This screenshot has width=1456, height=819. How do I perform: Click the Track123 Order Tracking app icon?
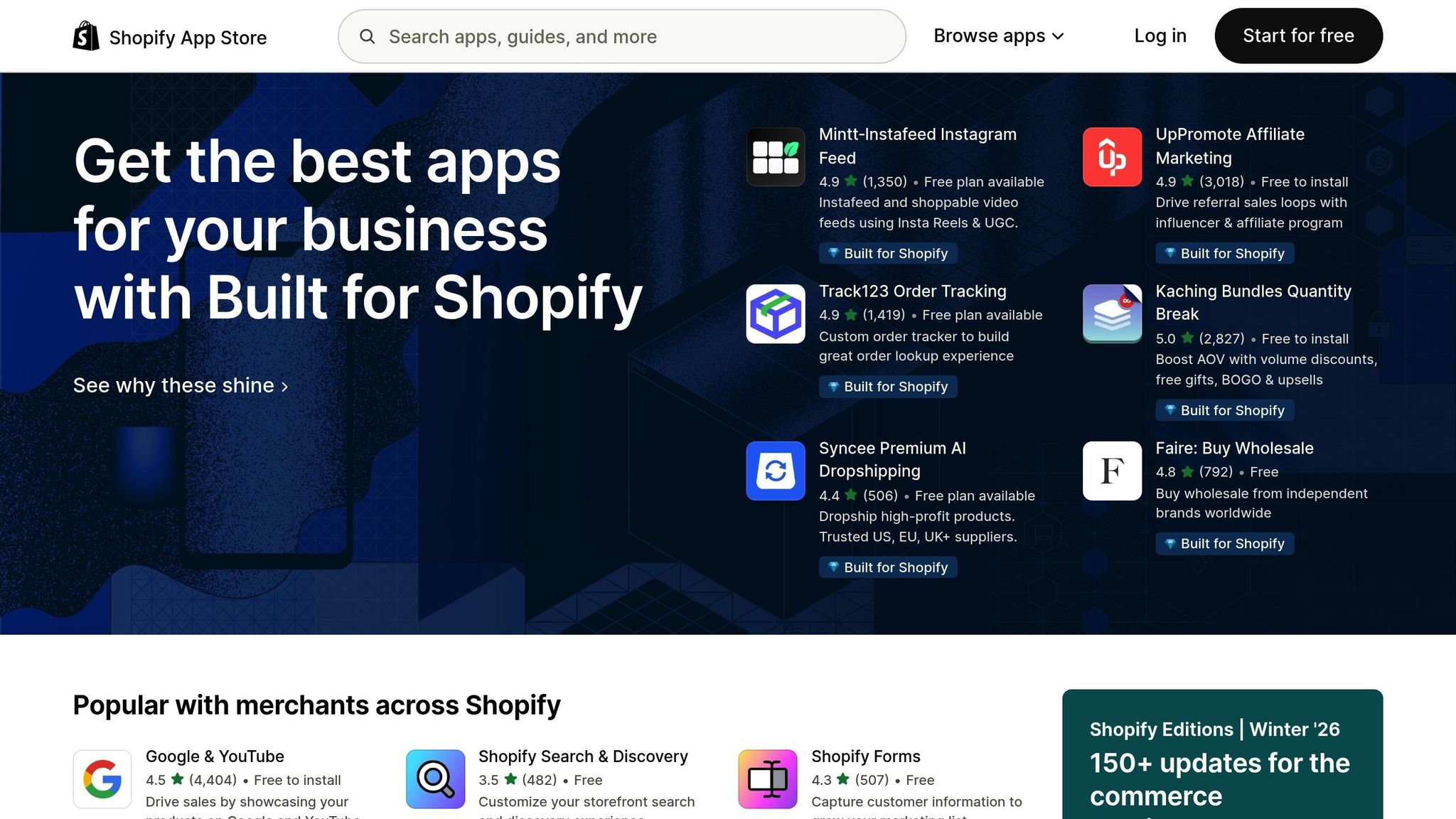[775, 314]
